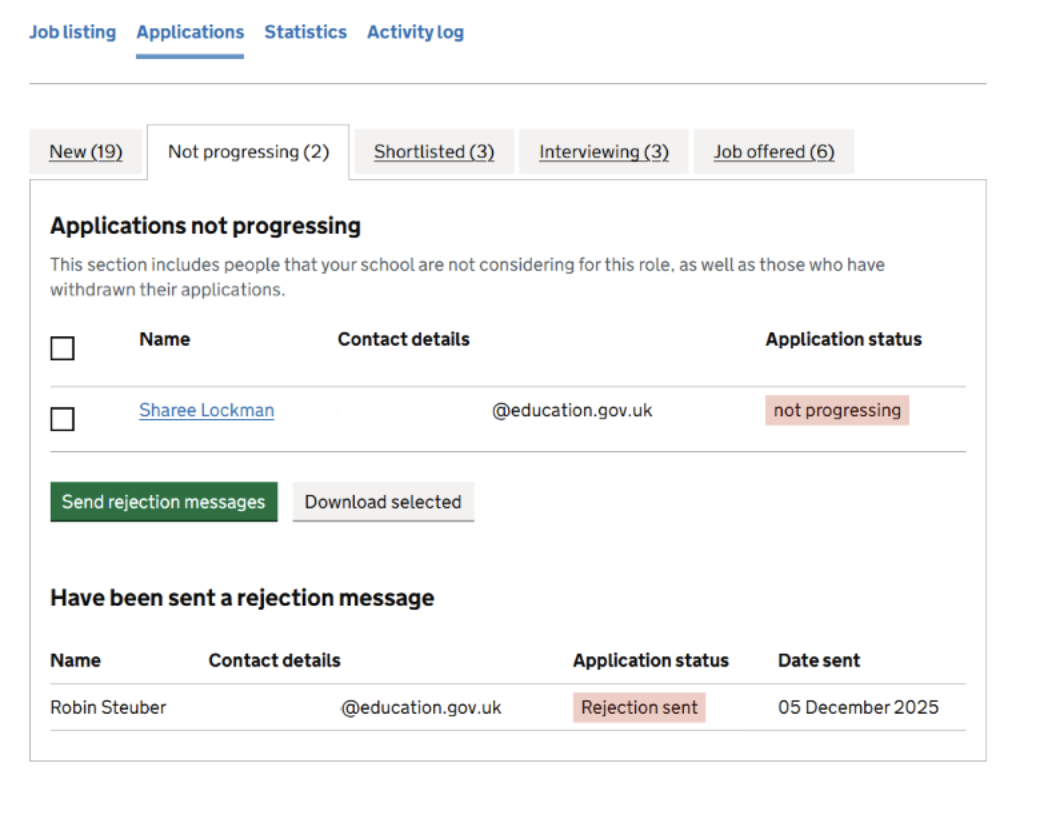This screenshot has width=1038, height=826.
Task: Go to the Statistics tab
Action: point(305,32)
